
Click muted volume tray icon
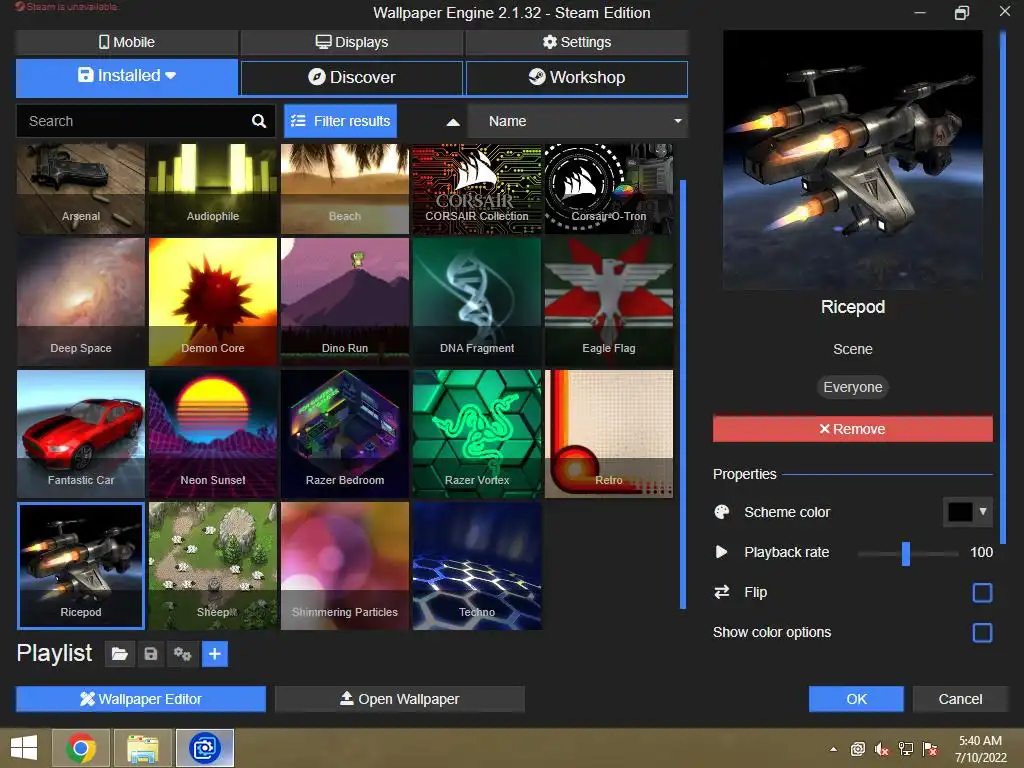click(x=882, y=749)
